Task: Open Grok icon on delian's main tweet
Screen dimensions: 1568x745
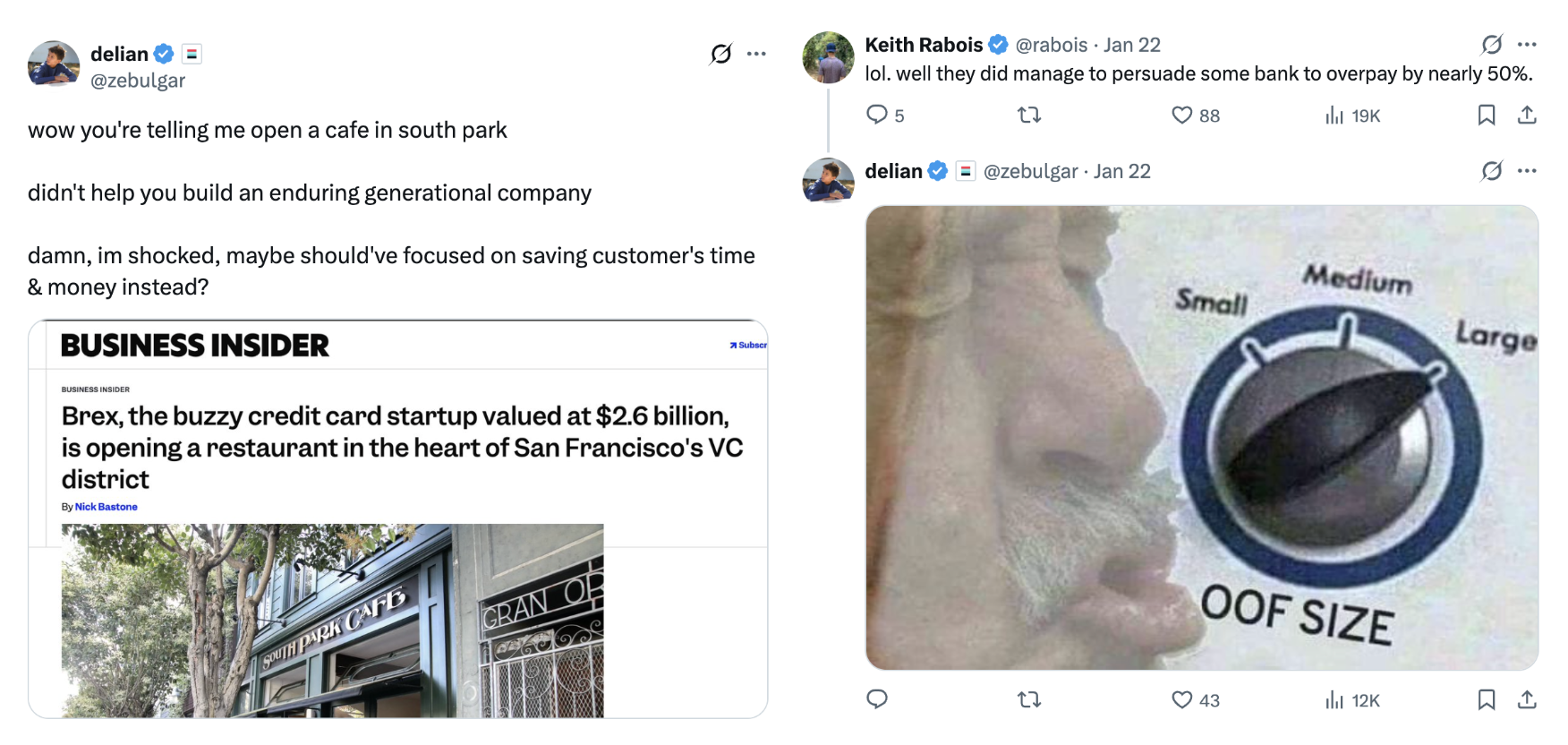Action: 720,54
